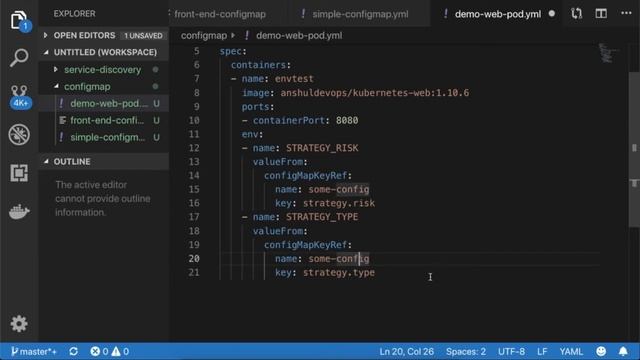Image resolution: width=640 pixels, height=360 pixels.
Task: Open front-end-confi... file in explorer tree
Action: point(107,120)
